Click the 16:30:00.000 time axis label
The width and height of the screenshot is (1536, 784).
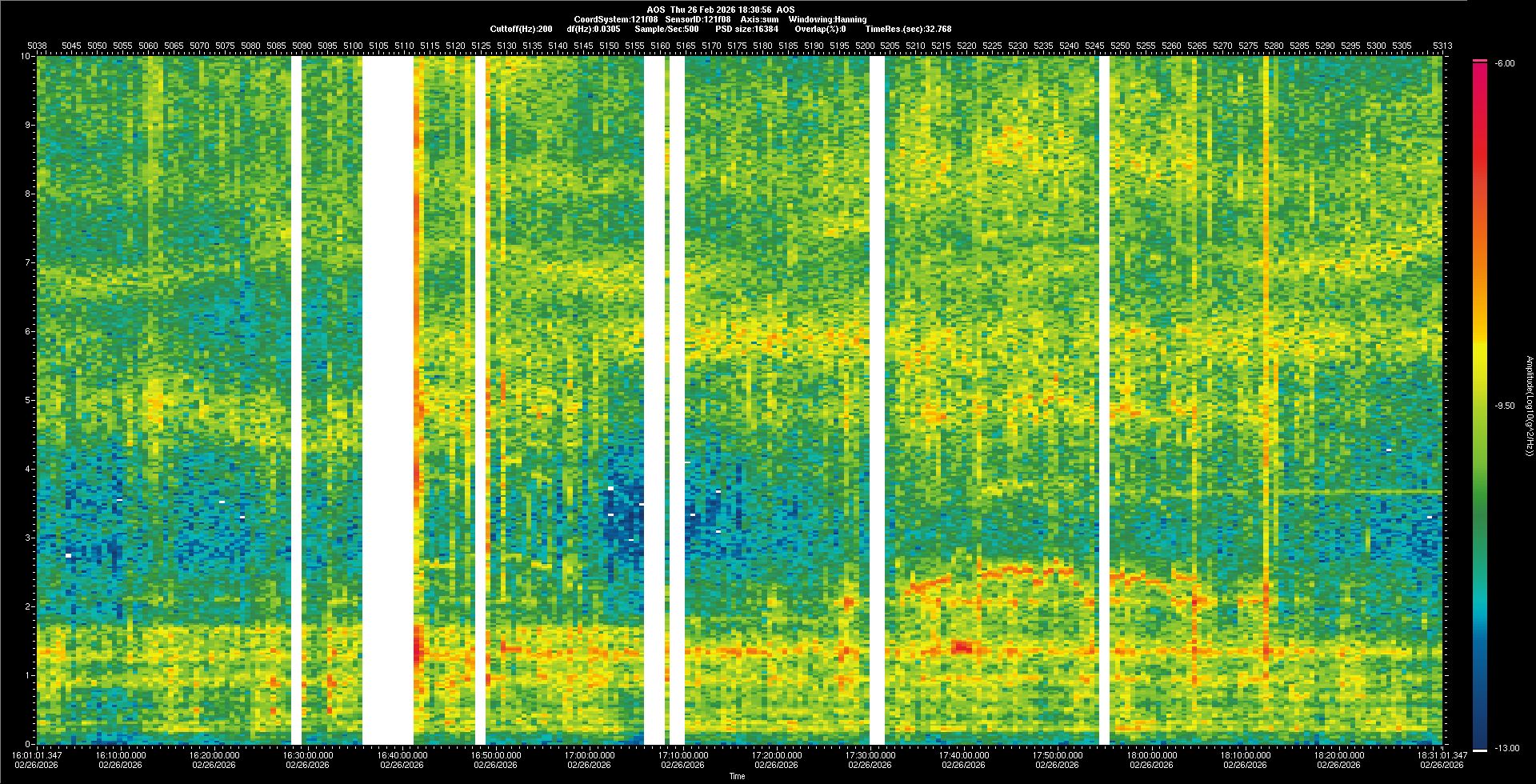point(308,754)
